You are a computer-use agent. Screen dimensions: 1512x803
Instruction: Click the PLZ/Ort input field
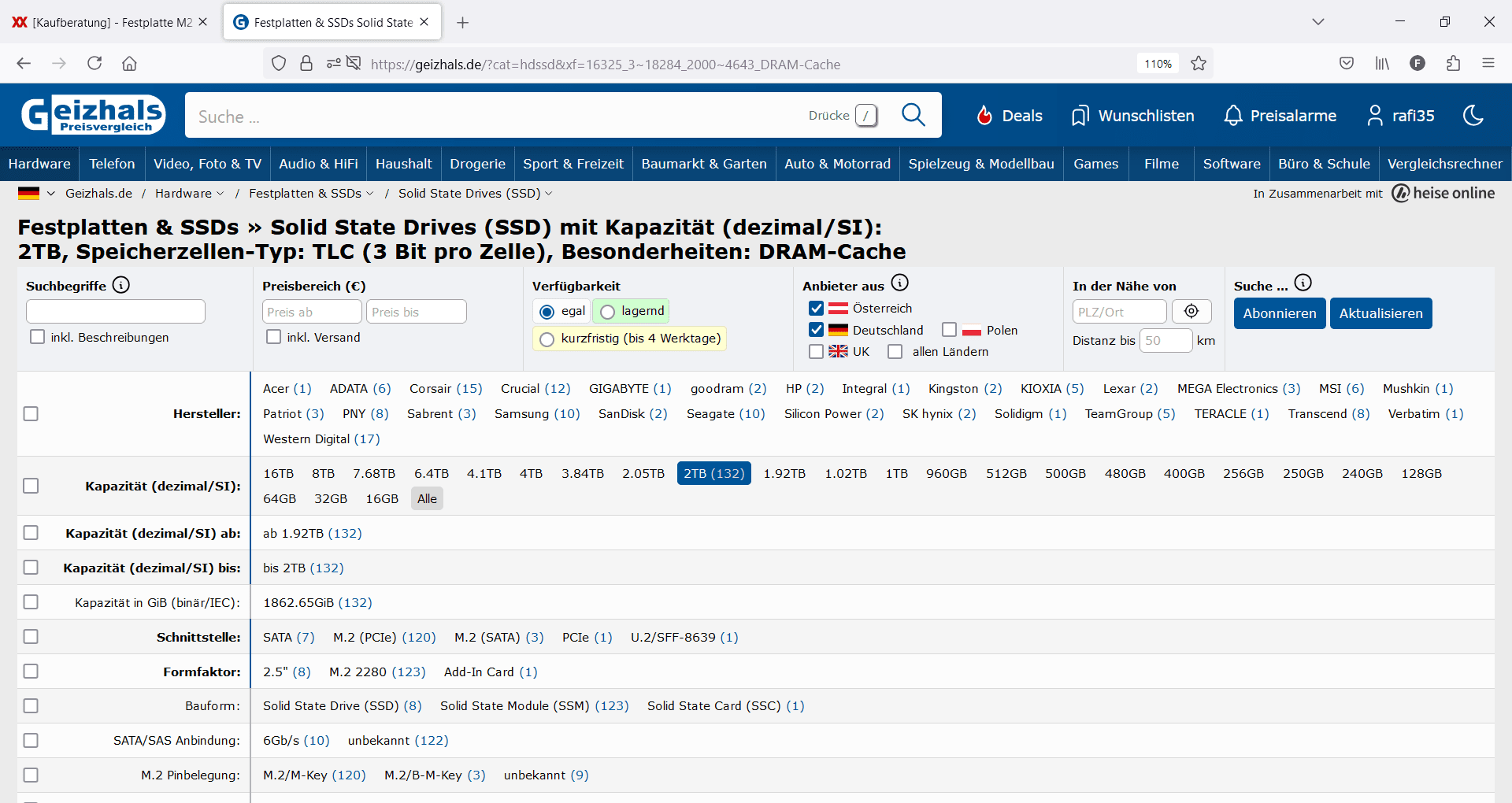pos(1119,312)
